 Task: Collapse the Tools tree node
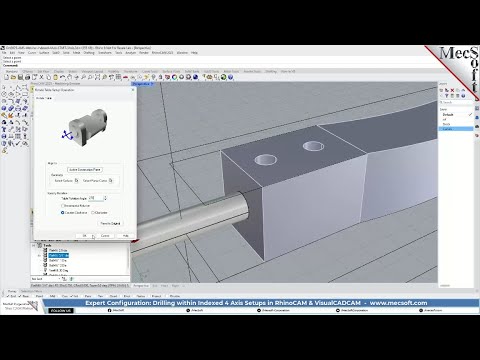(34, 245)
